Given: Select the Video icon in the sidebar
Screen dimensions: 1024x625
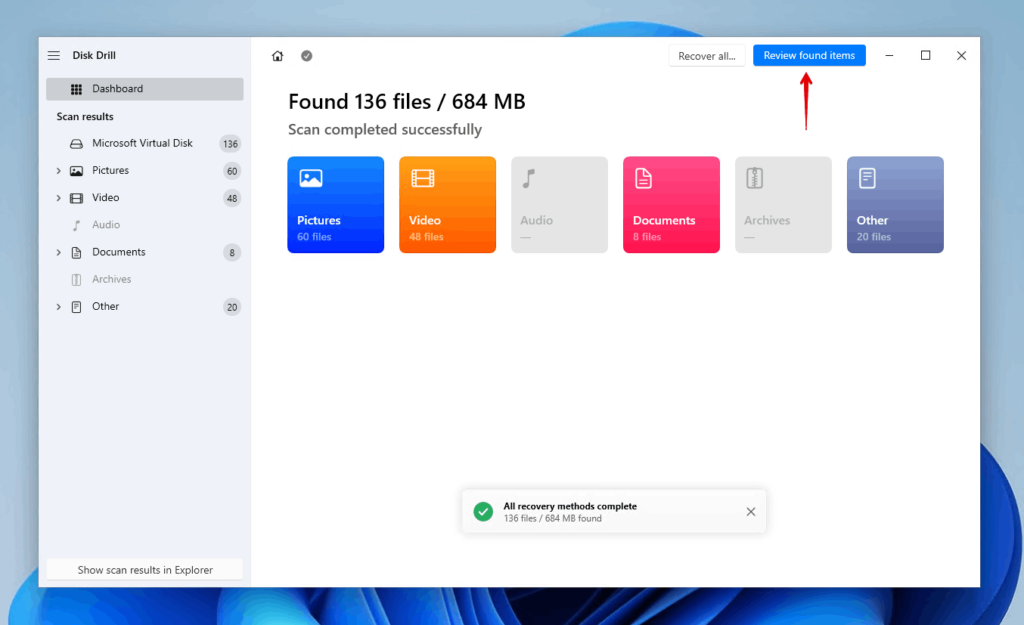Looking at the screenshot, I should pos(76,197).
